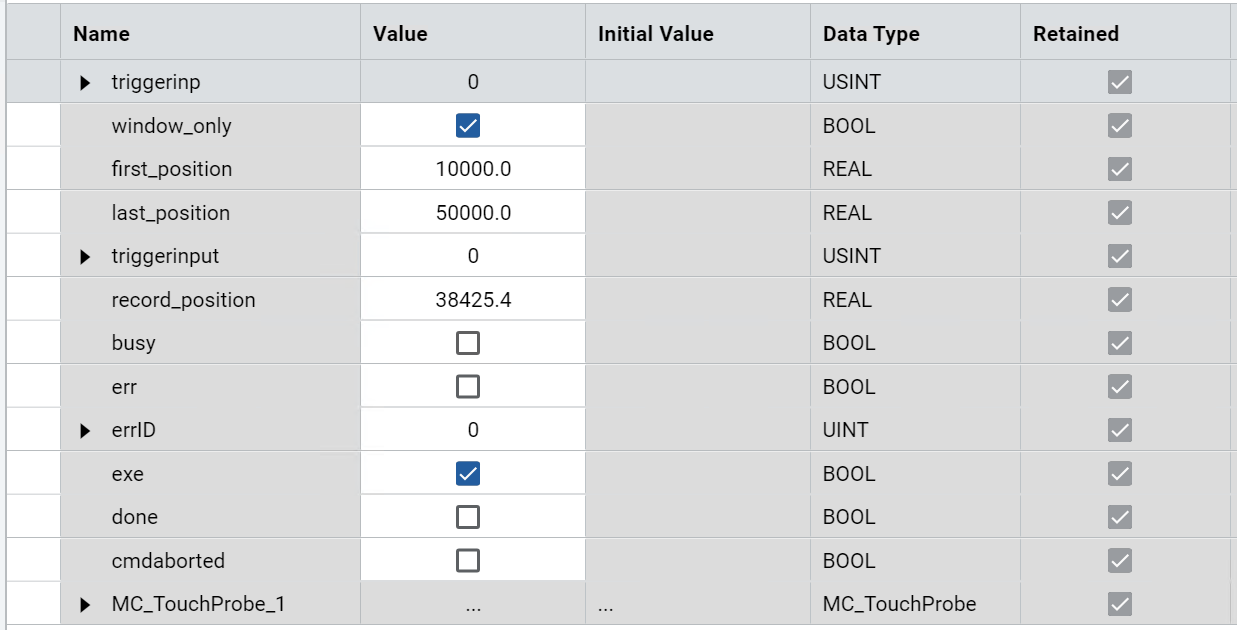Tick the cmdaborted value checkbox
Image resolution: width=1237 pixels, height=630 pixels.
[468, 561]
